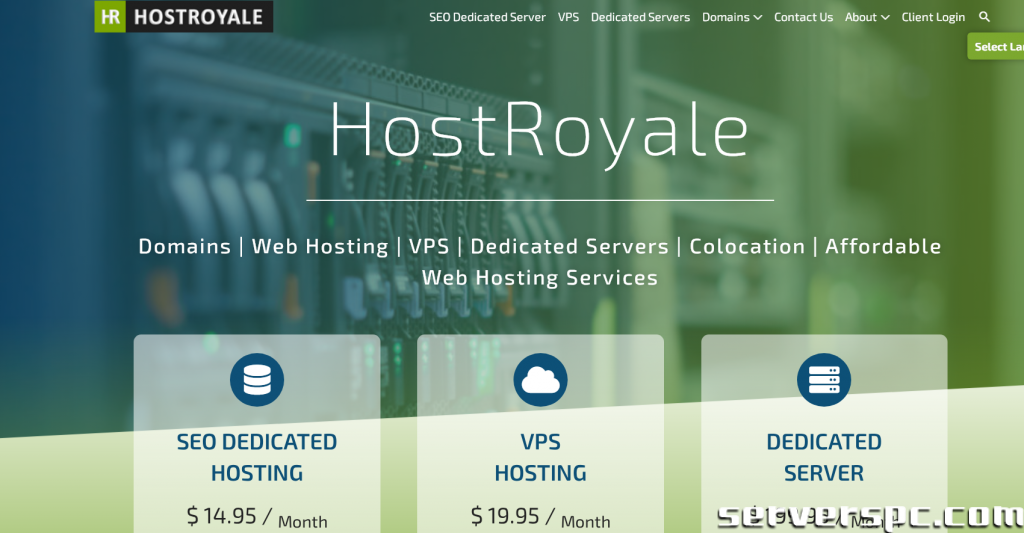1024x533 pixels.
Task: Open SEO Dedicated Server in navigation
Action: [x=487, y=17]
